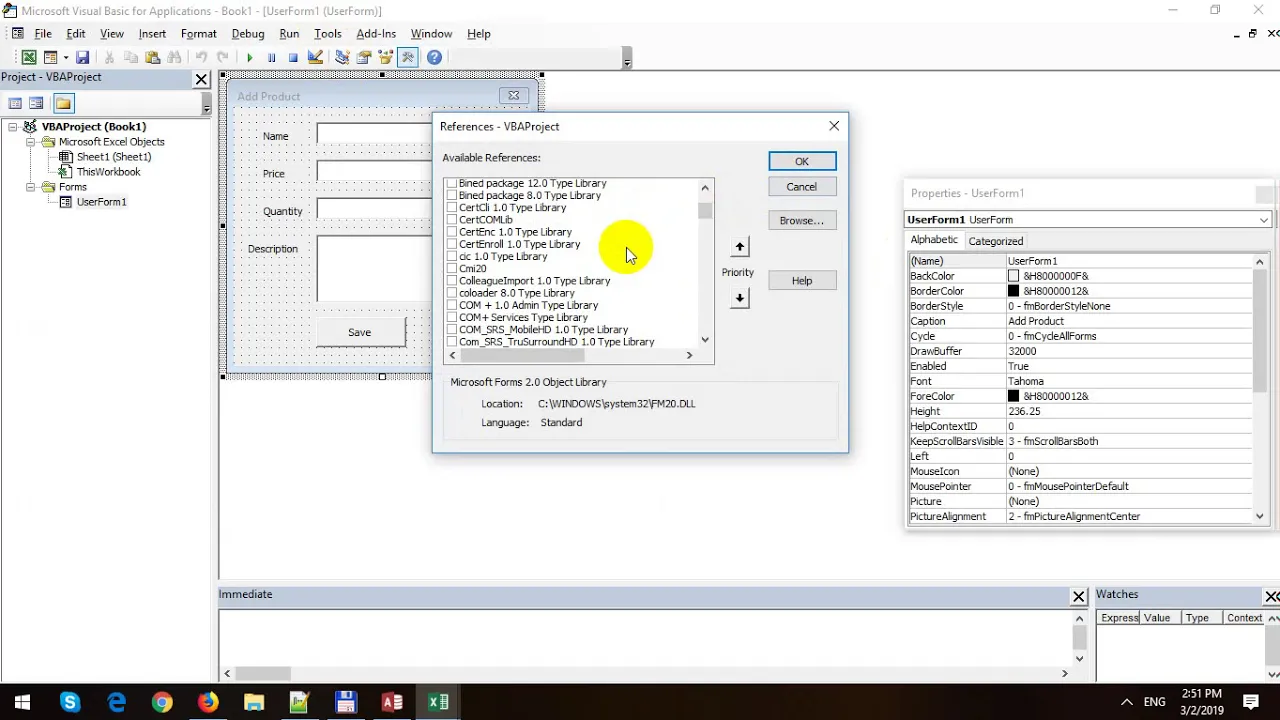Click the Name field on the UserForm

[374, 135]
